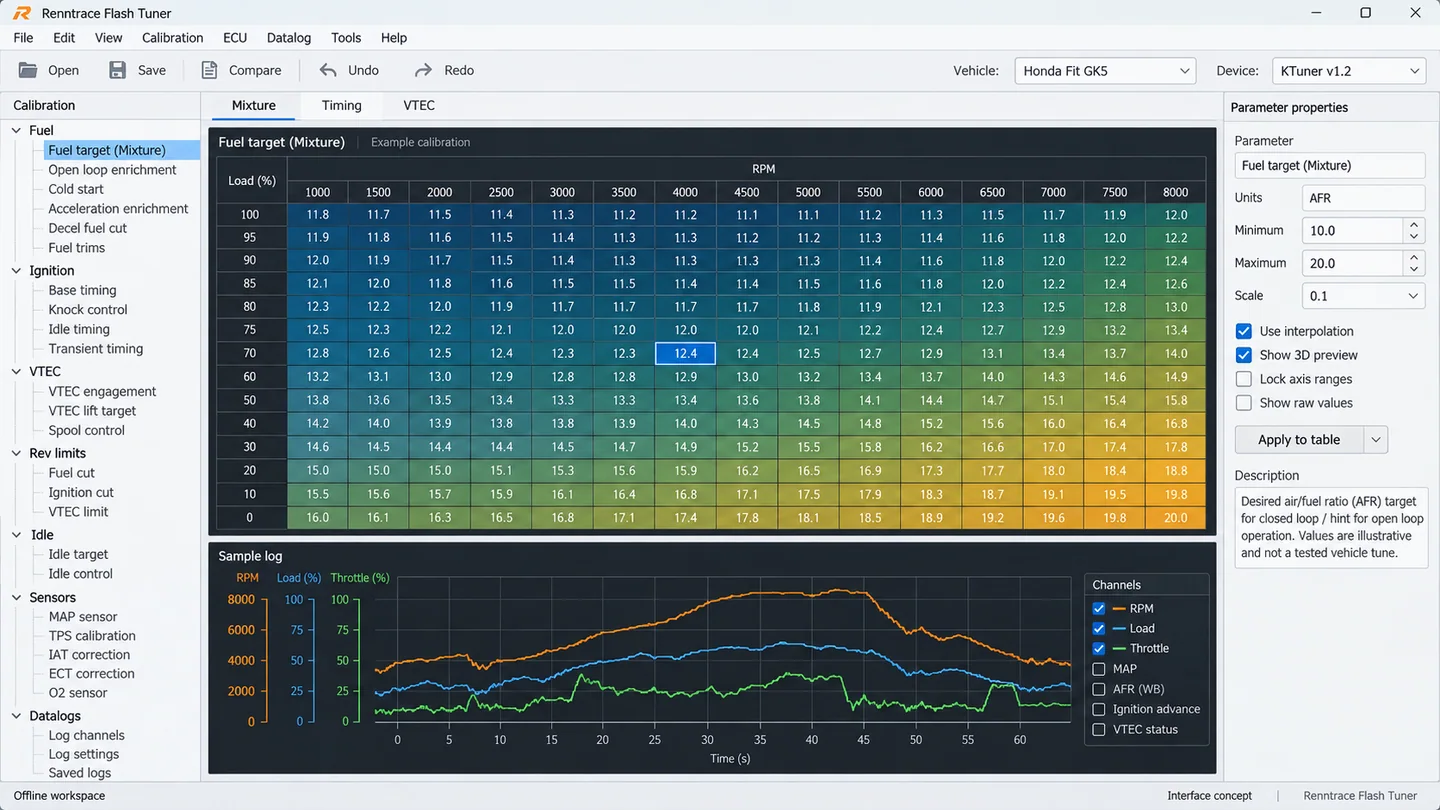Viewport: 1440px width, 810px height.
Task: Click the 20.0 cell at 8000 RPM
Action: [1176, 518]
